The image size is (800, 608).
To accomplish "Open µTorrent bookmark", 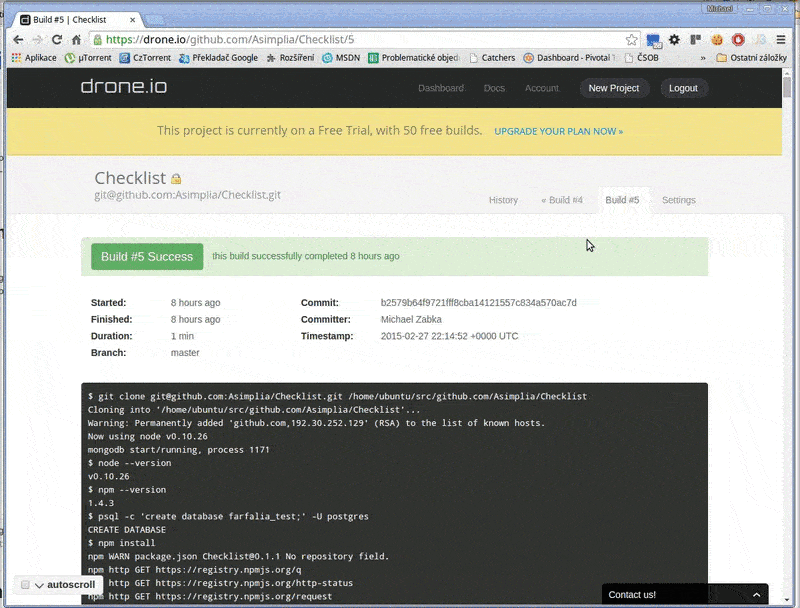I will (x=88, y=58).
